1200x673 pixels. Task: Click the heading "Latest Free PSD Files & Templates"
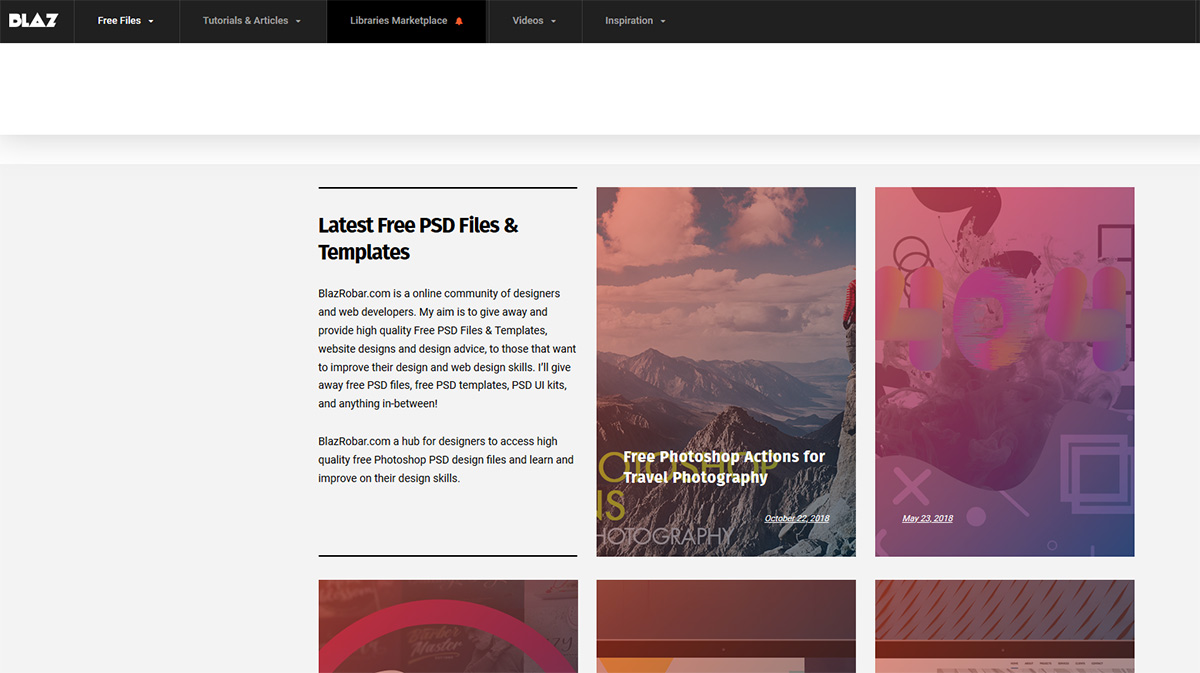[418, 239]
